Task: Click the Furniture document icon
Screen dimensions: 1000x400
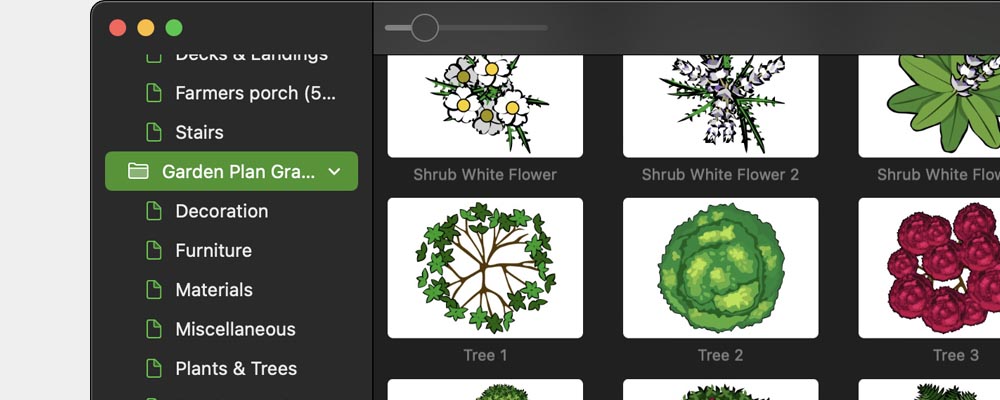Action: (x=154, y=250)
